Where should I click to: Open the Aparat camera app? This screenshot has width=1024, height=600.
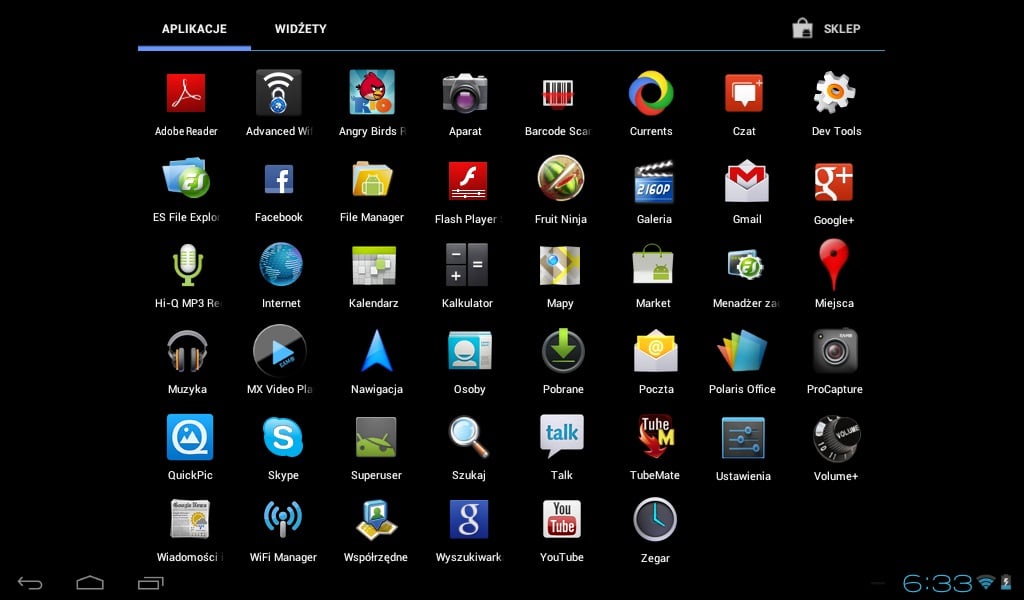(x=465, y=93)
